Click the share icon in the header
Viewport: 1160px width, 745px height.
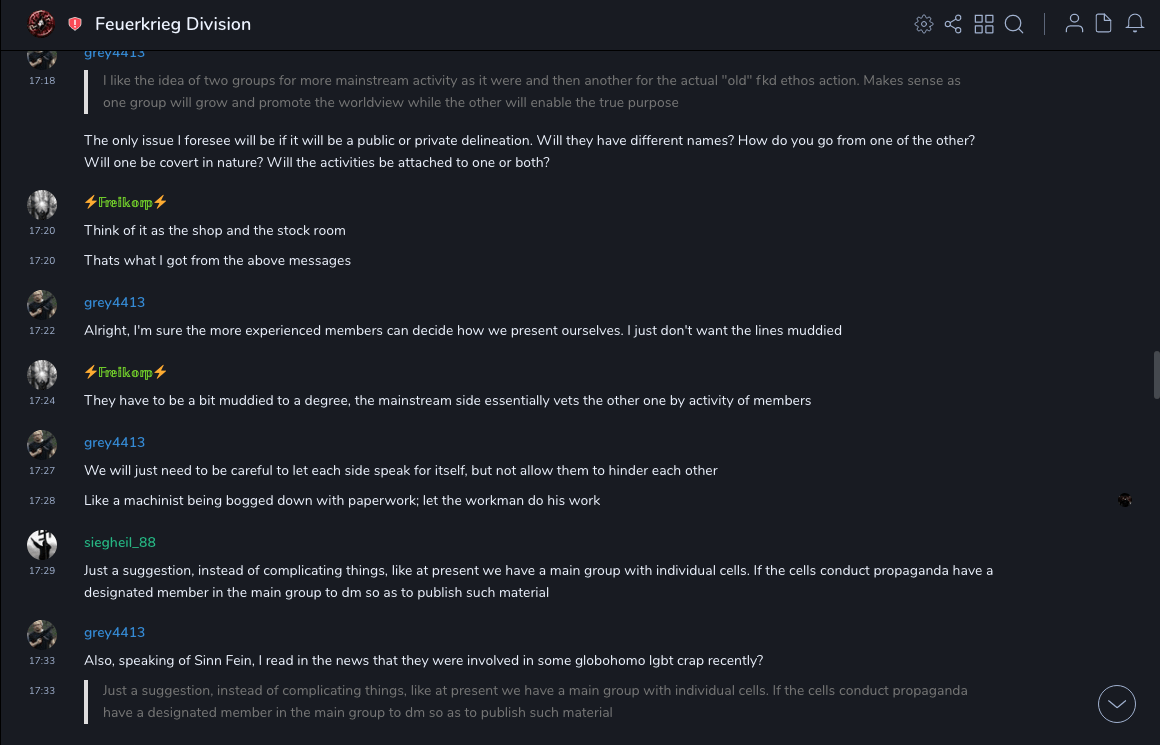(x=953, y=24)
